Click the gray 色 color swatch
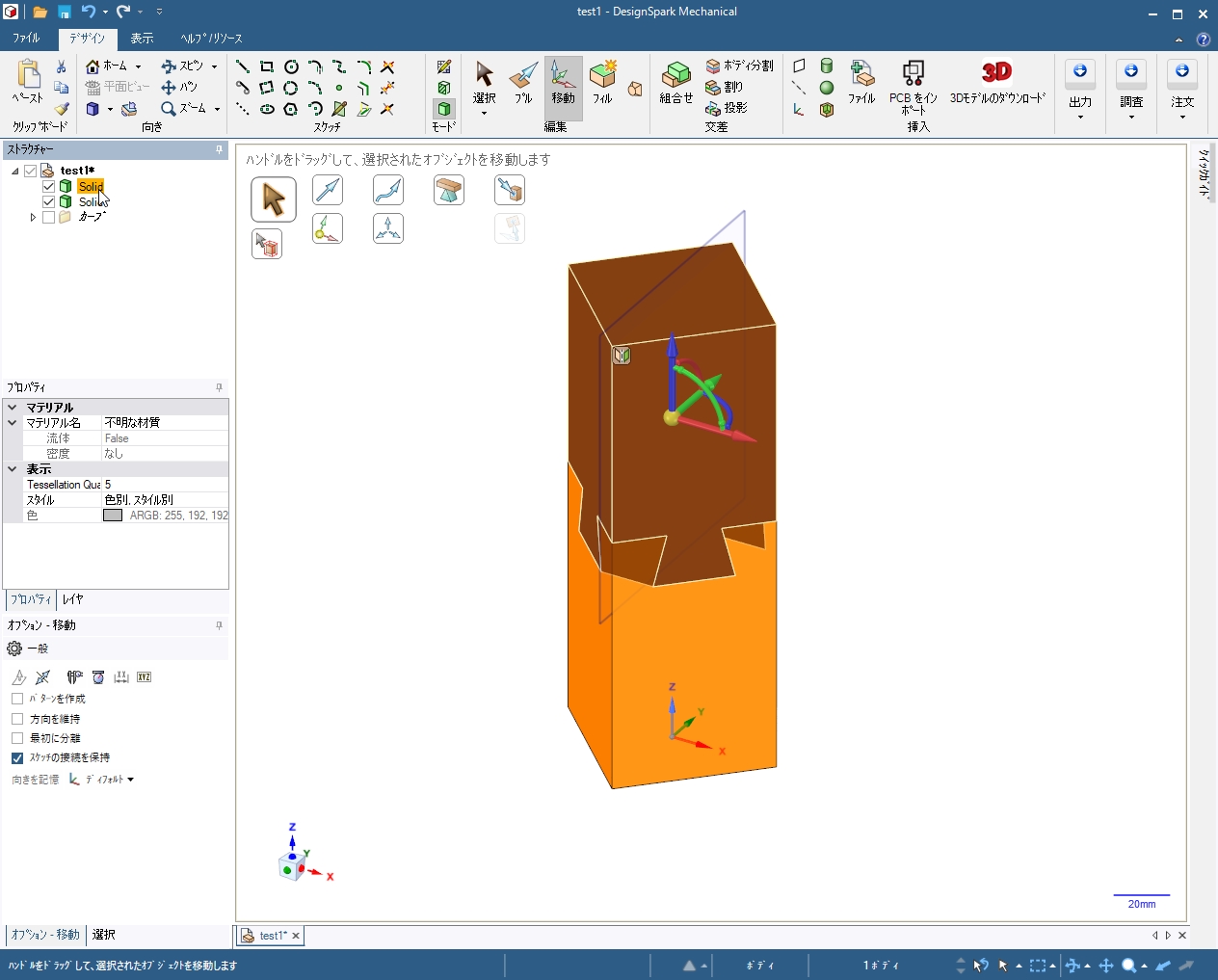Viewport: 1218px width, 980px height. pyautogui.click(x=113, y=516)
